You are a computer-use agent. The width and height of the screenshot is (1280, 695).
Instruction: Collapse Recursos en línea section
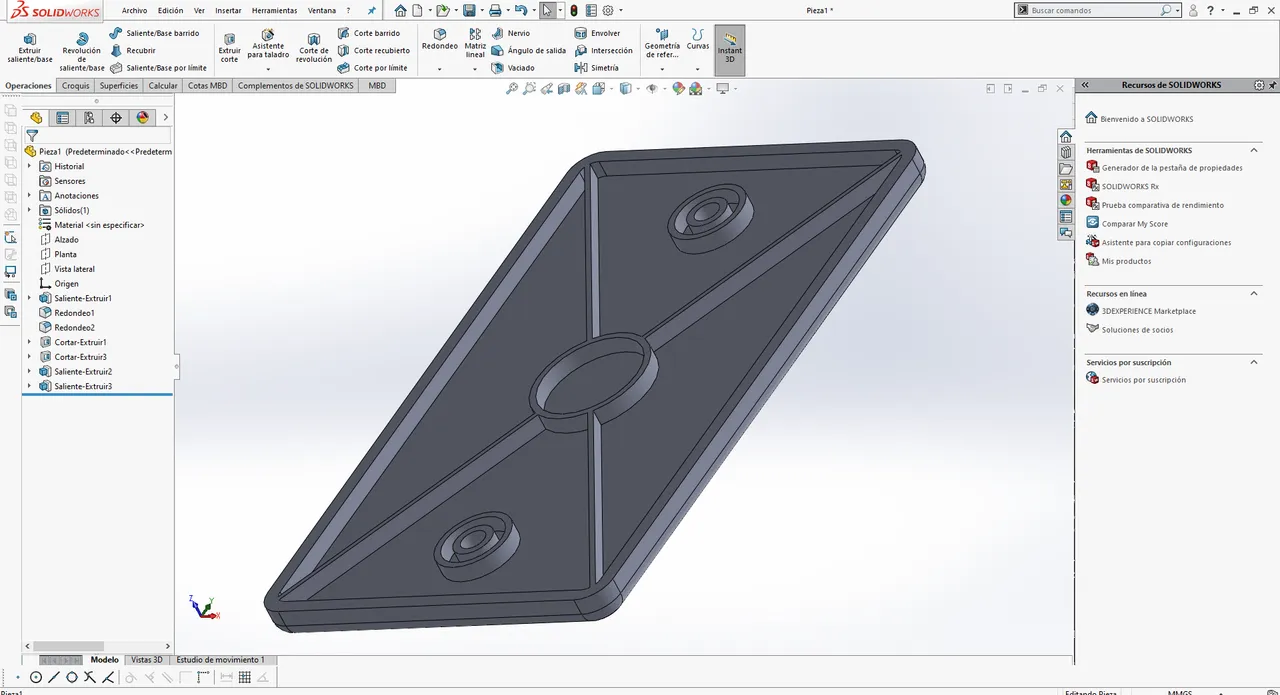[1255, 293]
